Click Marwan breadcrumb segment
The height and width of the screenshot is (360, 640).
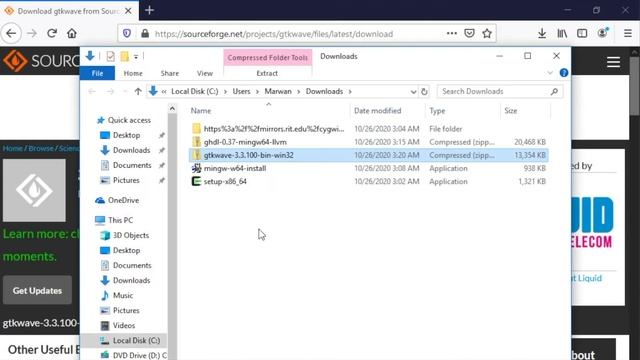(x=278, y=91)
